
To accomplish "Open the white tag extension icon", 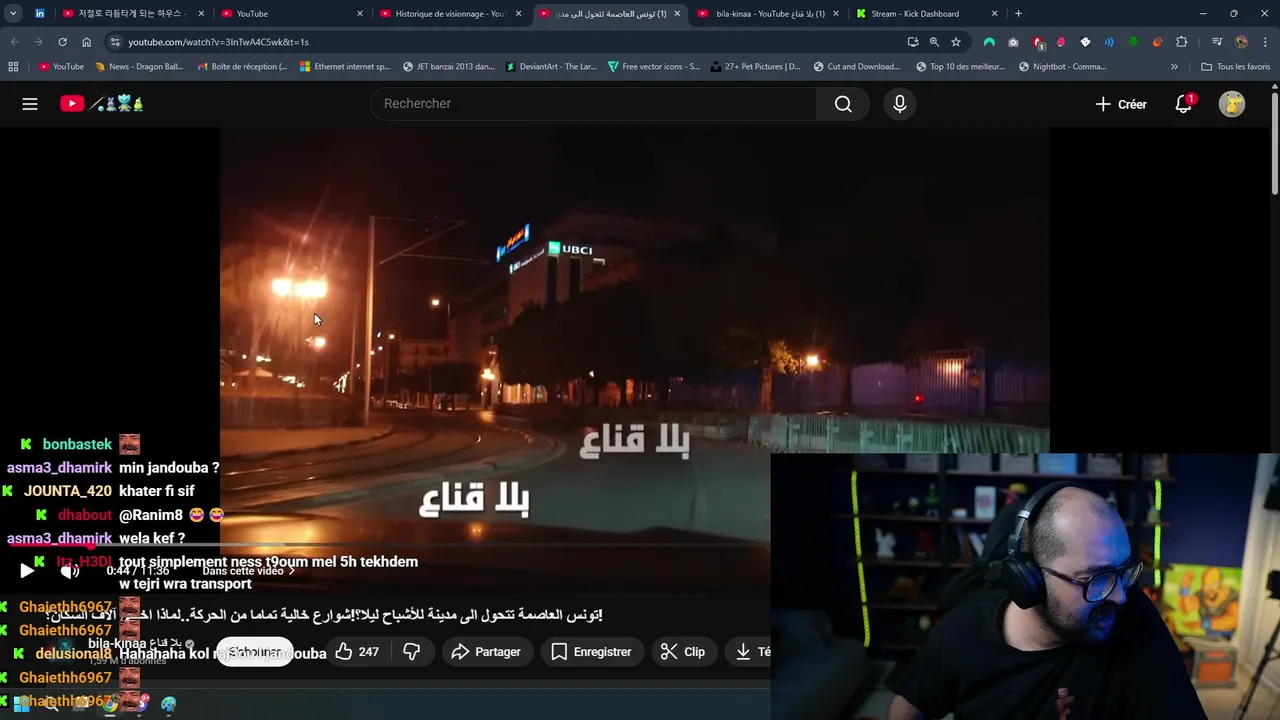I will 1085,42.
